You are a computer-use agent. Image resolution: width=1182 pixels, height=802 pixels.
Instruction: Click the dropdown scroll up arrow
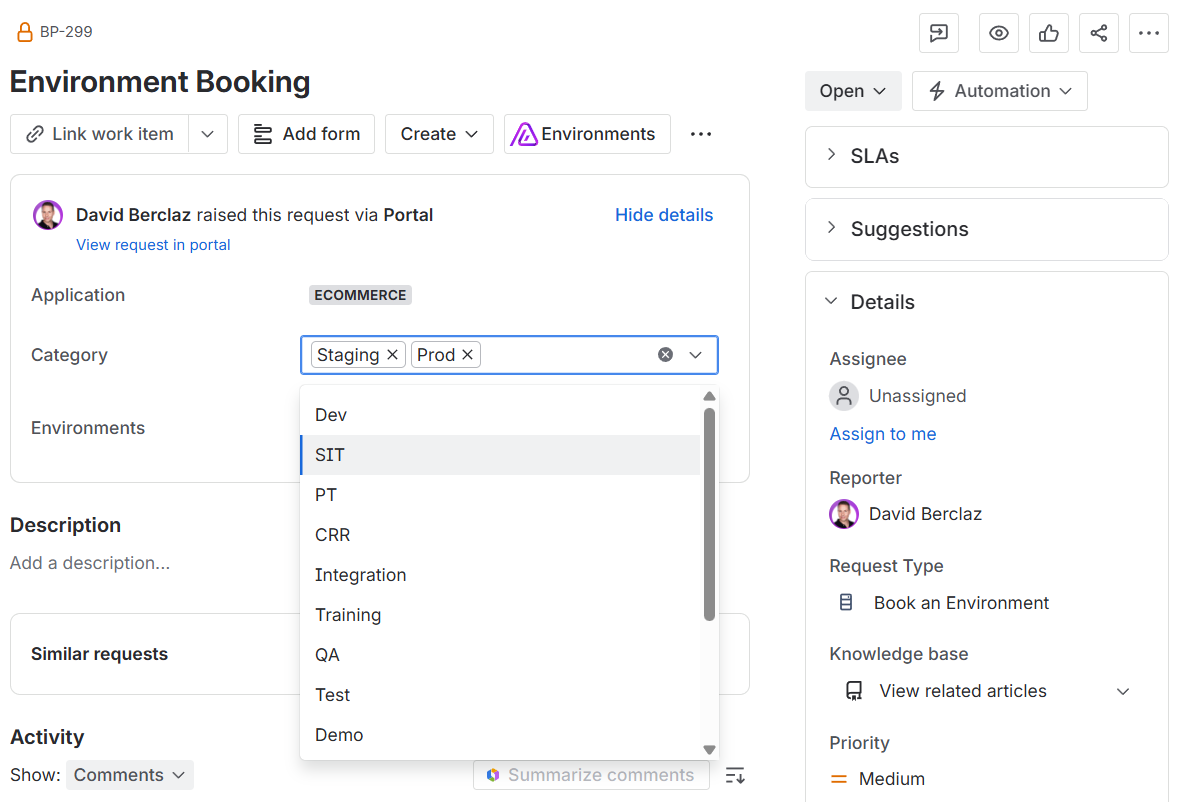tap(709, 396)
